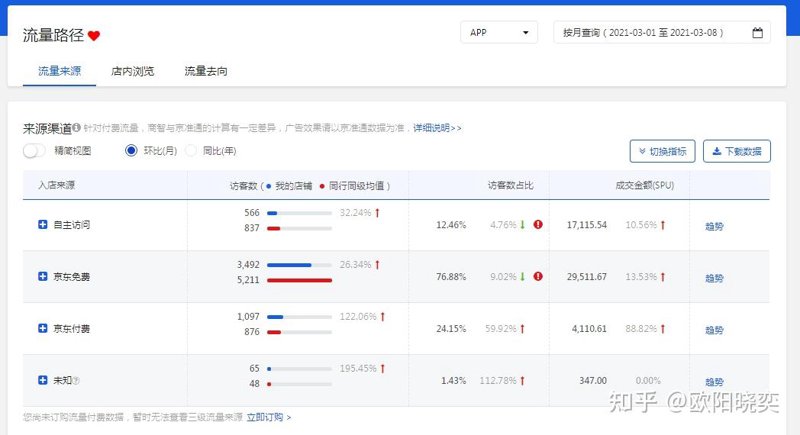This screenshot has height=435, width=800.
Task: Open the calendar date picker icon
Action: click(758, 33)
